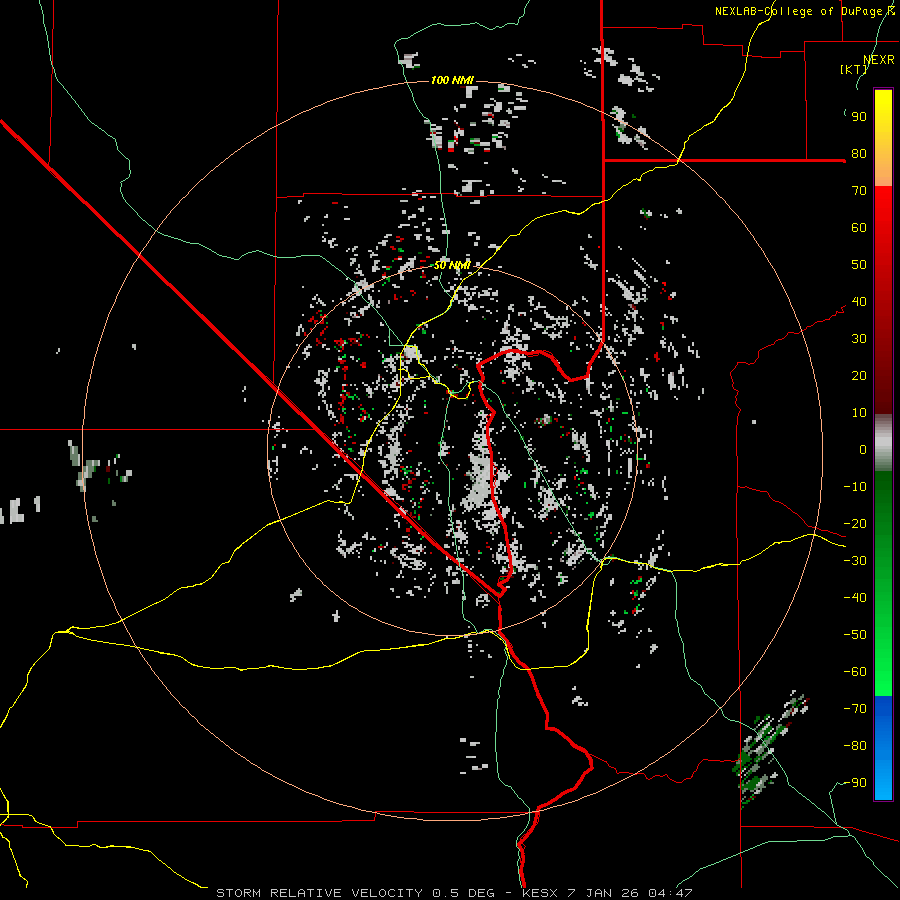900x900 pixels.
Task: Pick the blue segment of the velocity color bar
Action: [883, 748]
